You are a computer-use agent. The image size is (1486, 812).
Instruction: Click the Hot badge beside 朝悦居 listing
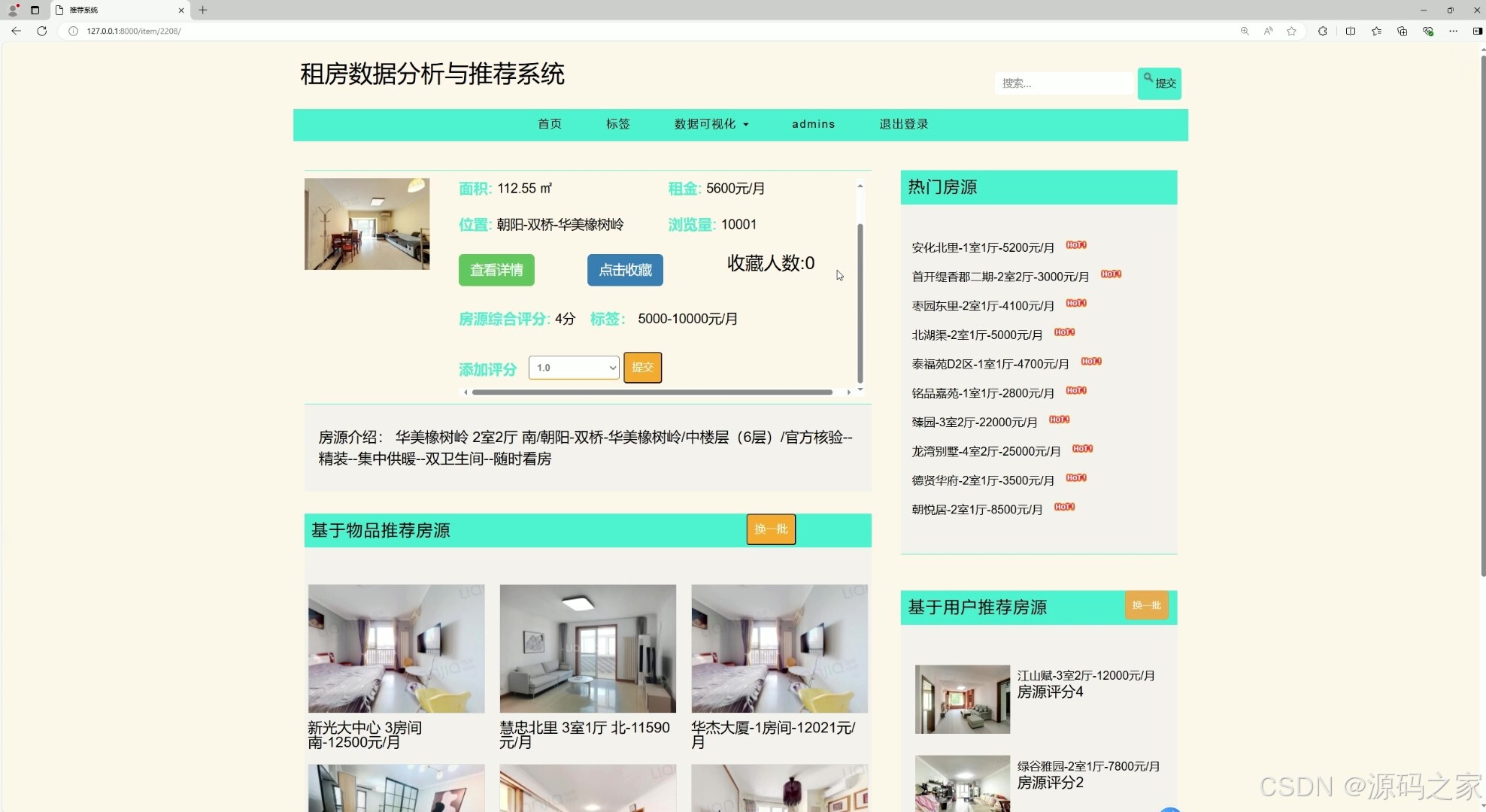pos(1064,507)
